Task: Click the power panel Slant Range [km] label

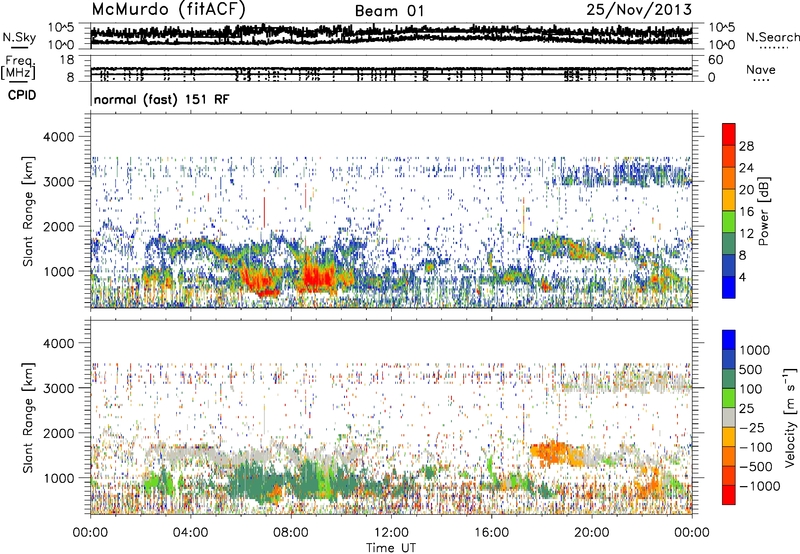Action: [28, 210]
